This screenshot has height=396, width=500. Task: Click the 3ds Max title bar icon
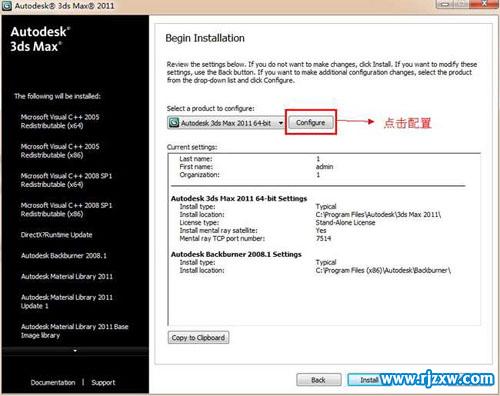pyautogui.click(x=7, y=6)
